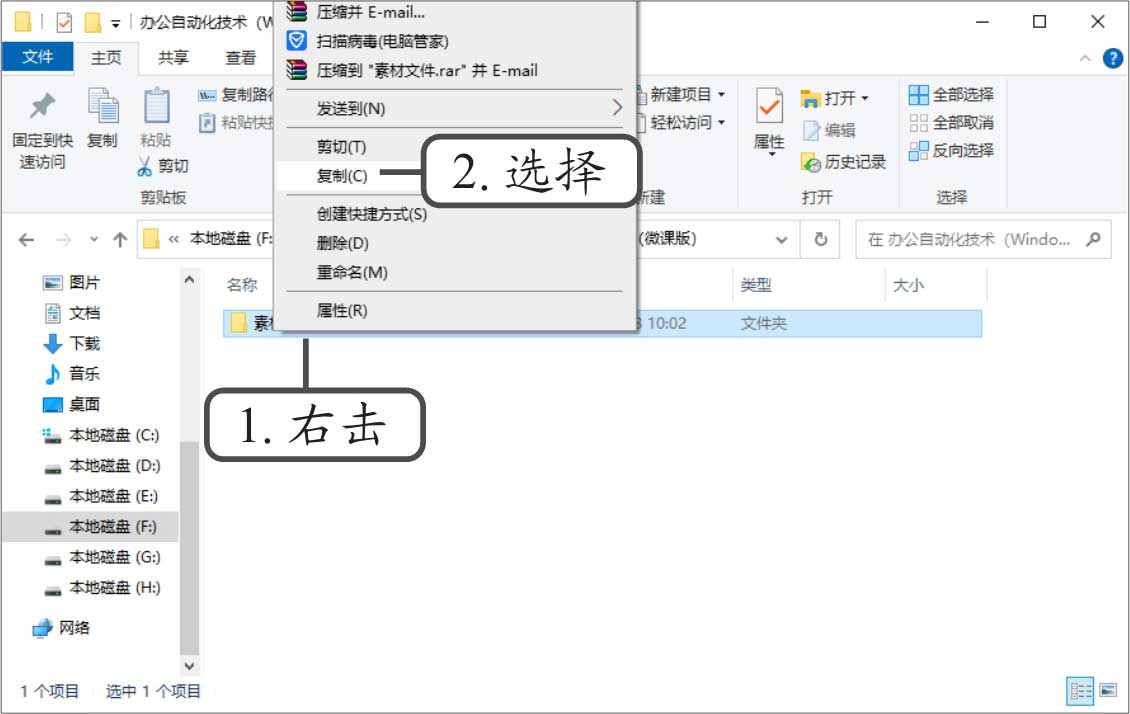Image resolution: width=1130 pixels, height=714 pixels.
Task: Click the search box for 办公自动化技术
Action: tap(982, 239)
